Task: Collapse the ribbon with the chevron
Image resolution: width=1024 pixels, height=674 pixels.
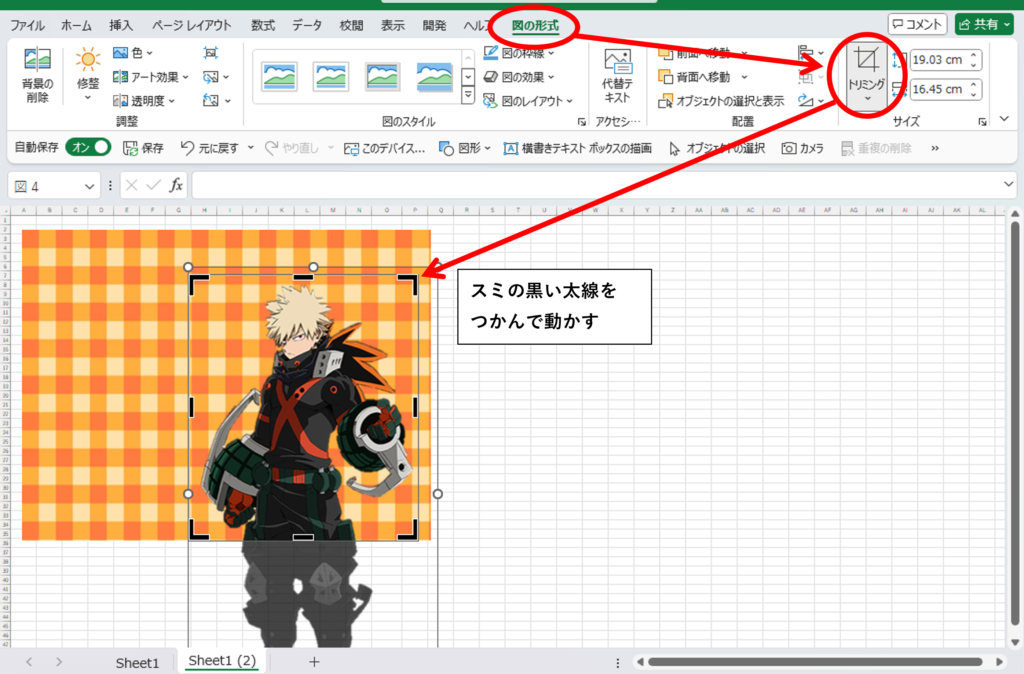Action: coord(1004,119)
